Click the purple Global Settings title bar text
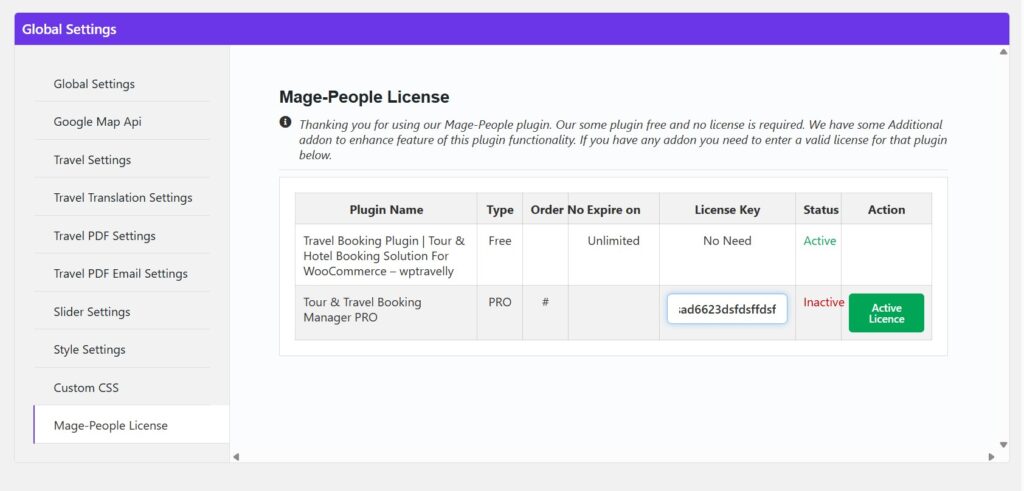This screenshot has width=1024, height=491. 69,29
